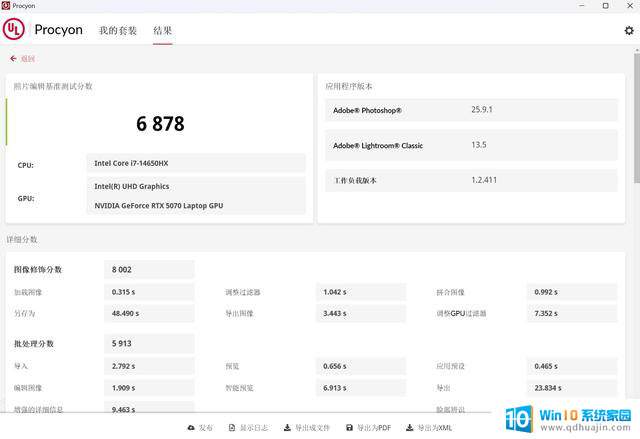Click the 详细分数 section heading

click(22, 239)
